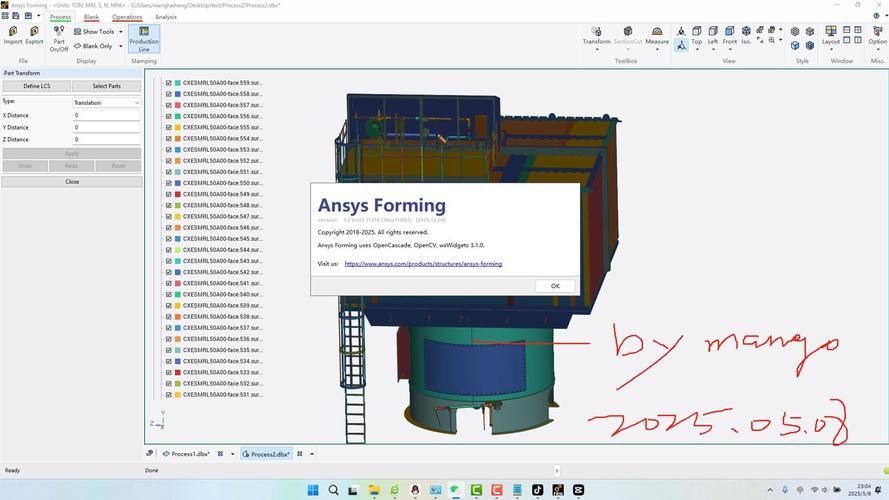Uncheck CXESMRL50A00-face.549 part checkbox

168,194
